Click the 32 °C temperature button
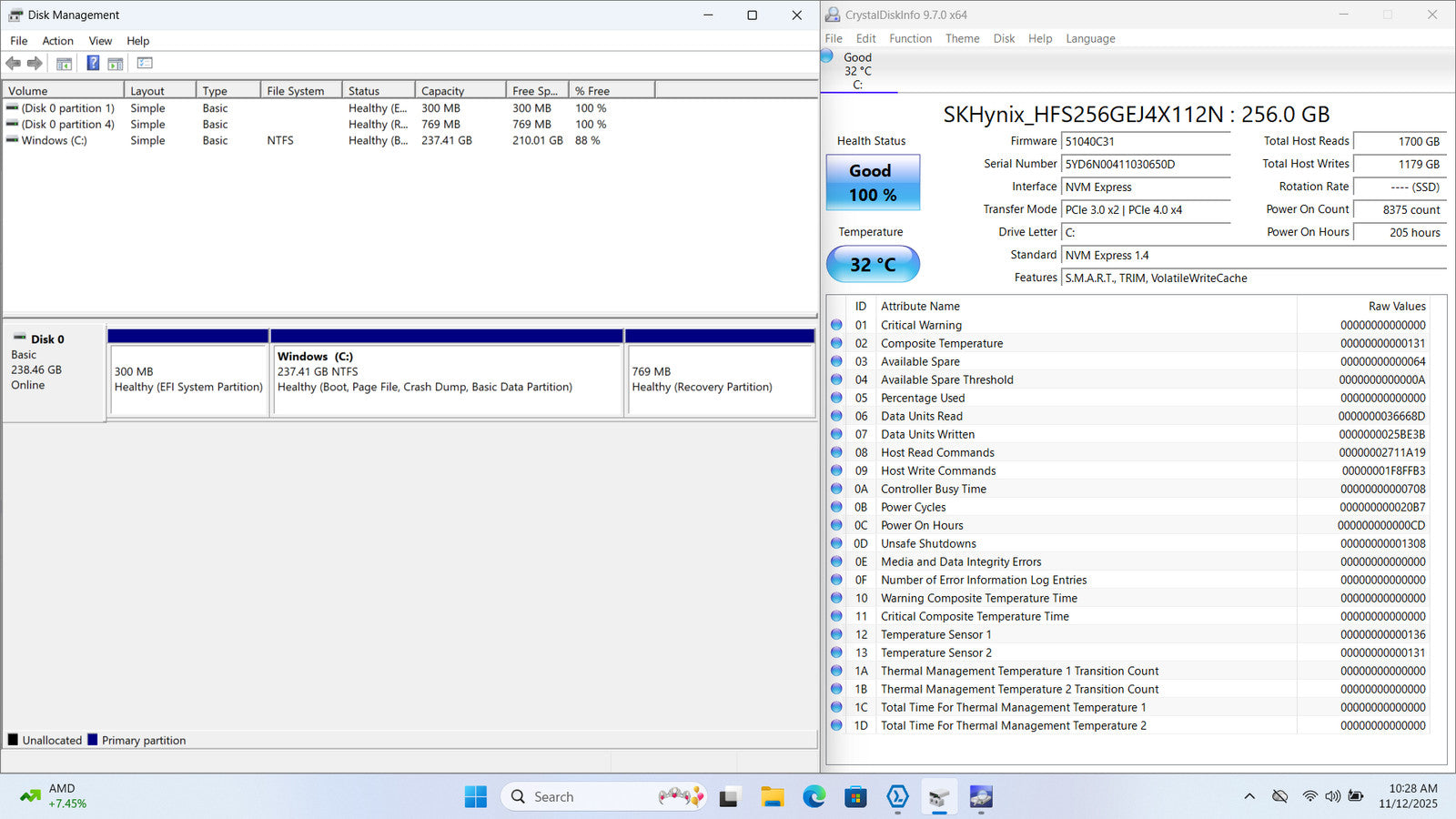 [x=873, y=265]
